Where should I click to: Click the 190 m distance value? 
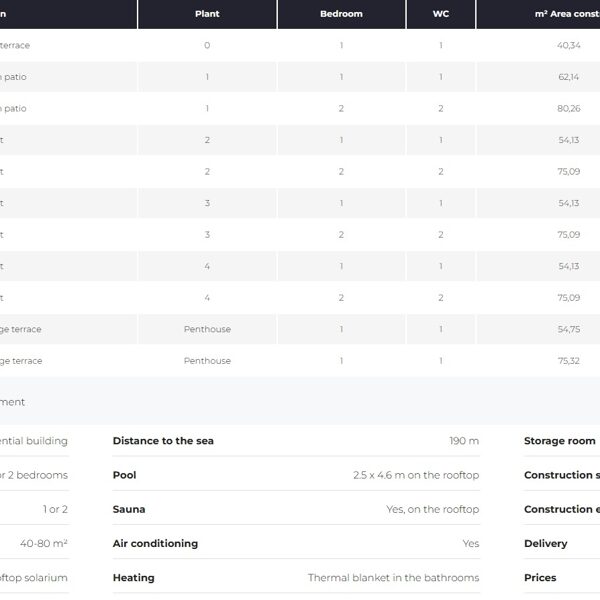click(464, 441)
